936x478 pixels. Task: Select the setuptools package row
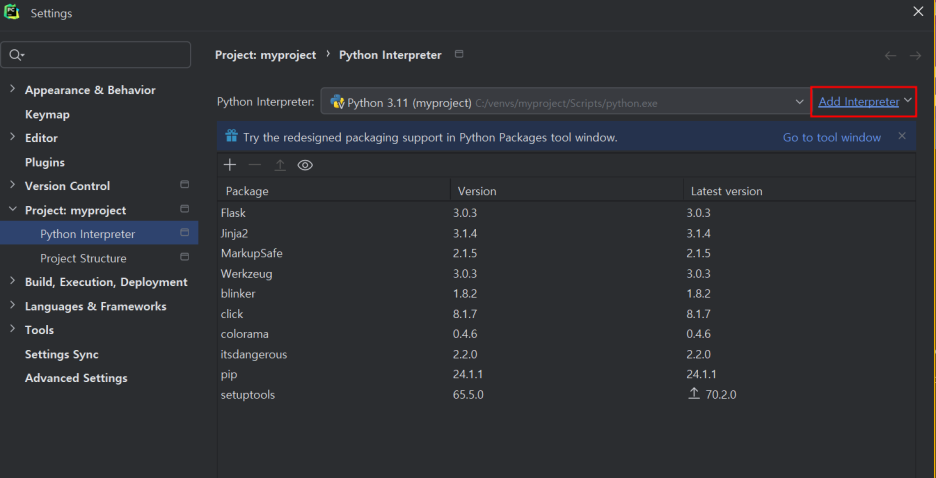566,394
